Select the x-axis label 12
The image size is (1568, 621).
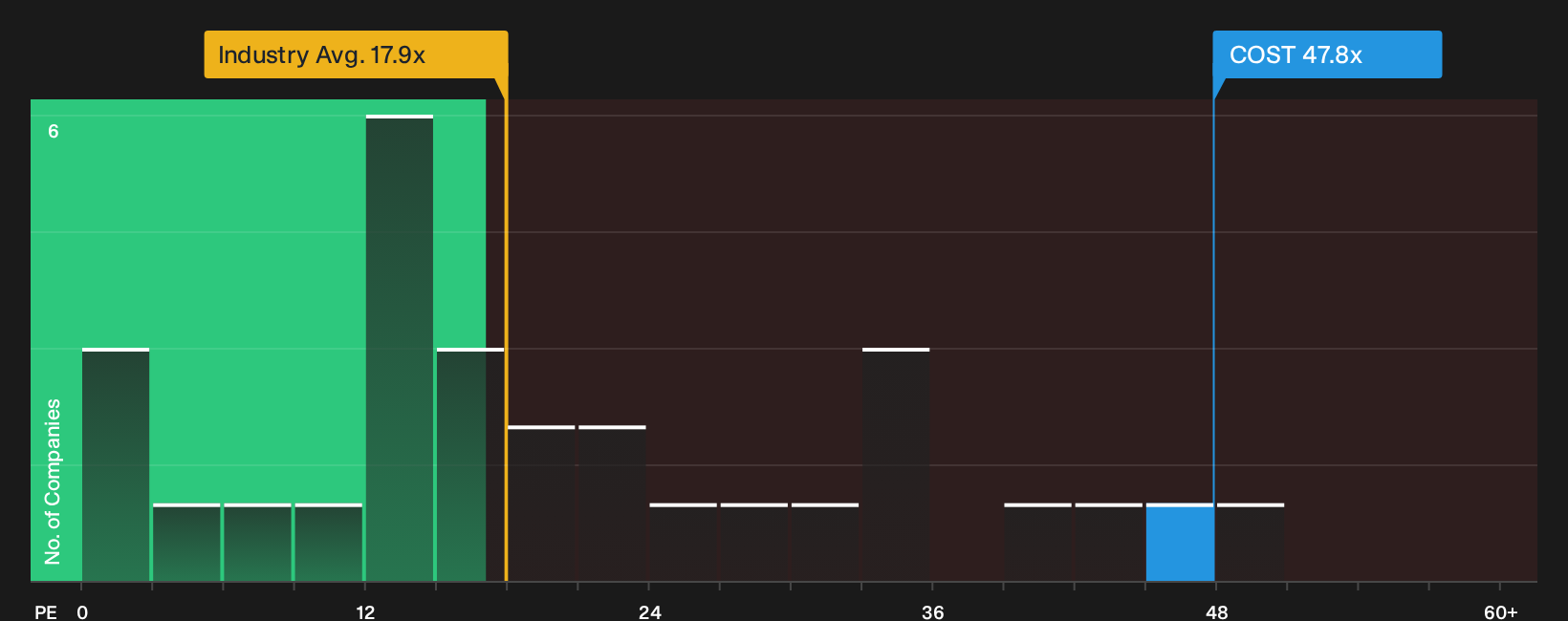point(365,611)
